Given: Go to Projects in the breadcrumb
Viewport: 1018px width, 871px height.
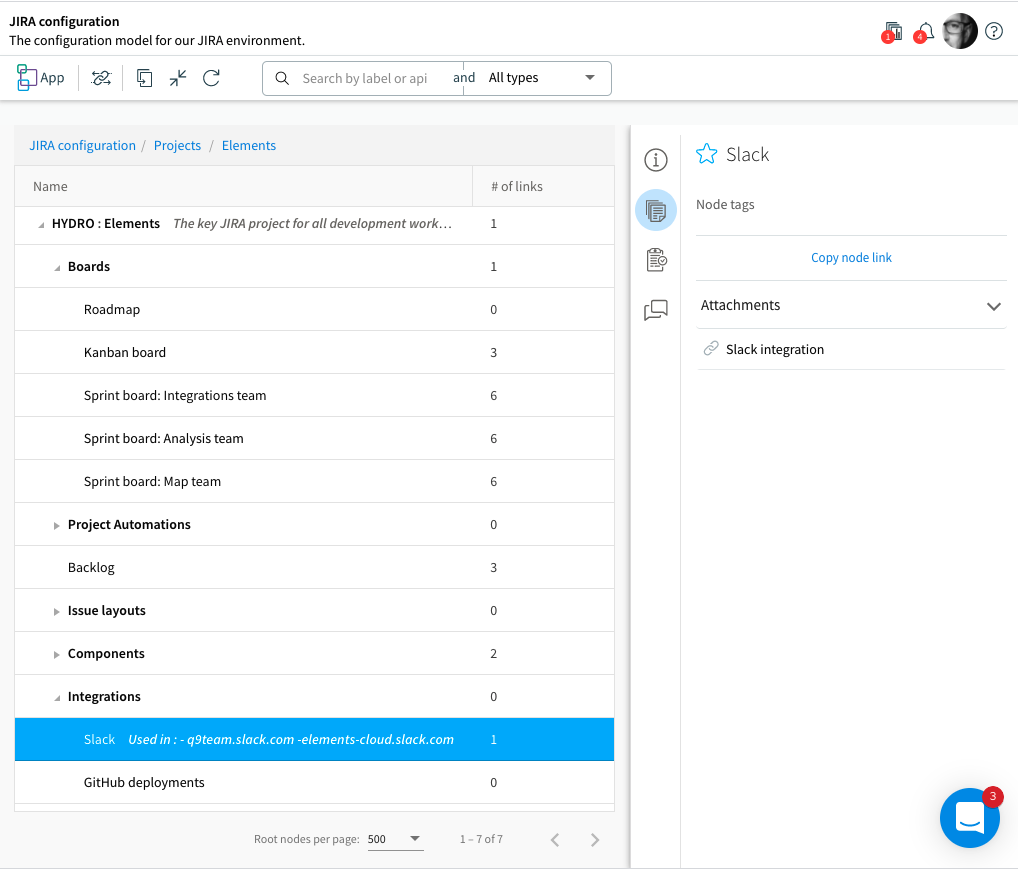Looking at the screenshot, I should coord(177,145).
